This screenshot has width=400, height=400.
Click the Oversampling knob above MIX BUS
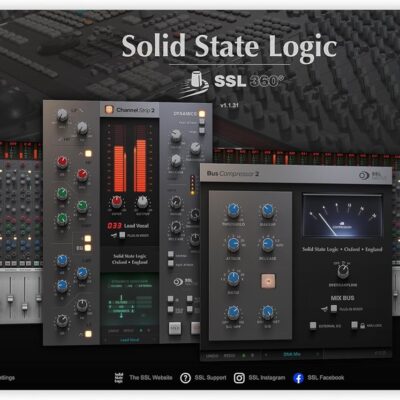tap(343, 271)
